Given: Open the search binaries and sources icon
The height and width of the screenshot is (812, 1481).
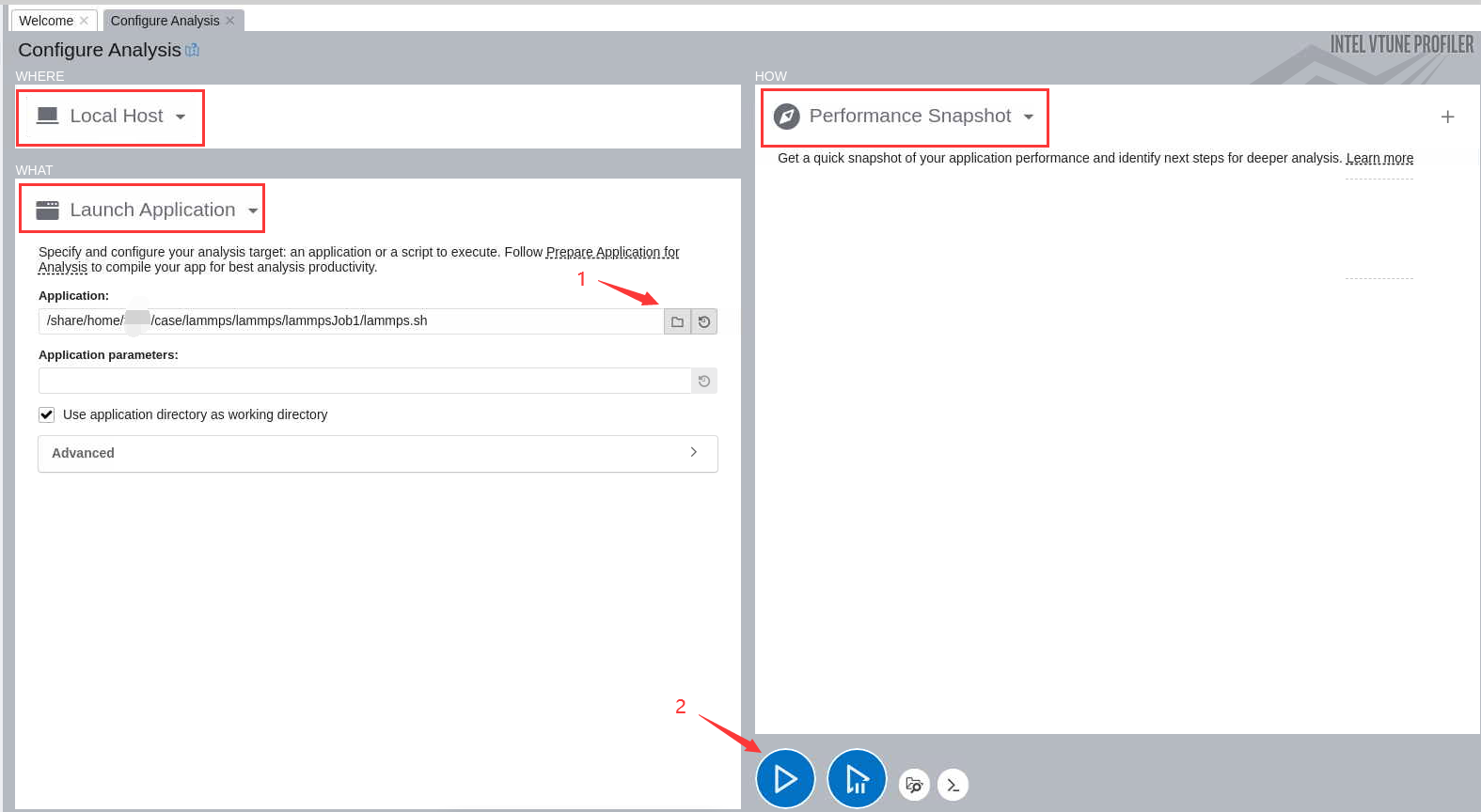Looking at the screenshot, I should pyautogui.click(x=914, y=784).
